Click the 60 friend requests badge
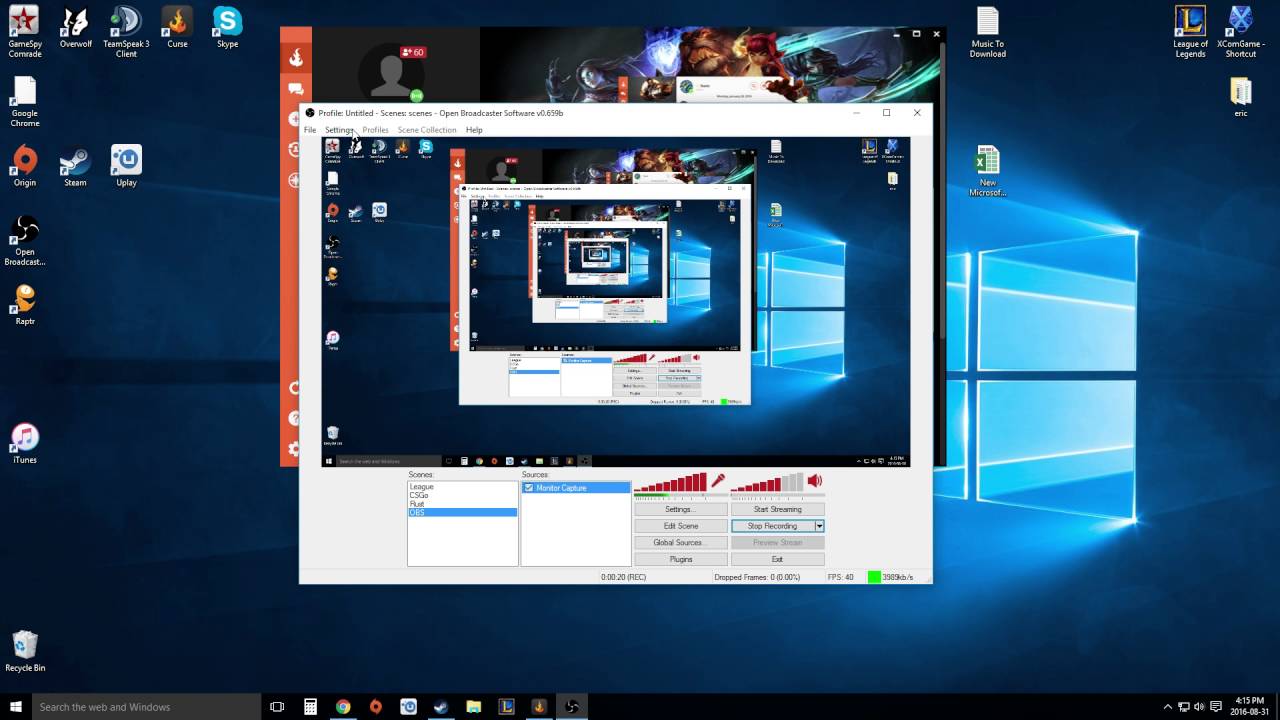Viewport: 1280px width, 720px height. pos(412,52)
